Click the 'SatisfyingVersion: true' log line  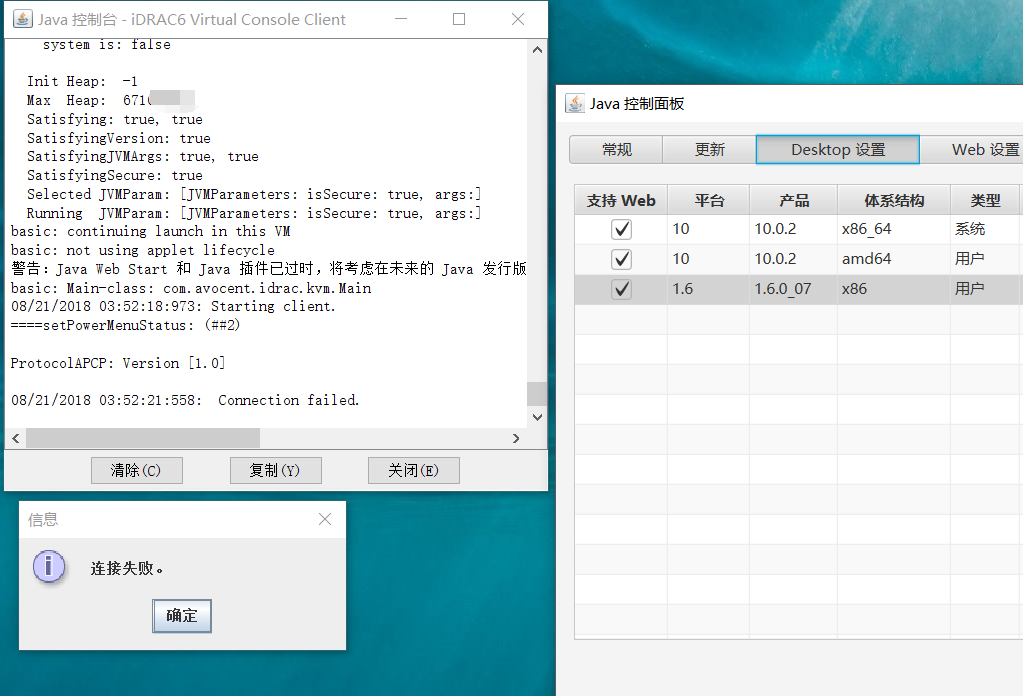[119, 138]
